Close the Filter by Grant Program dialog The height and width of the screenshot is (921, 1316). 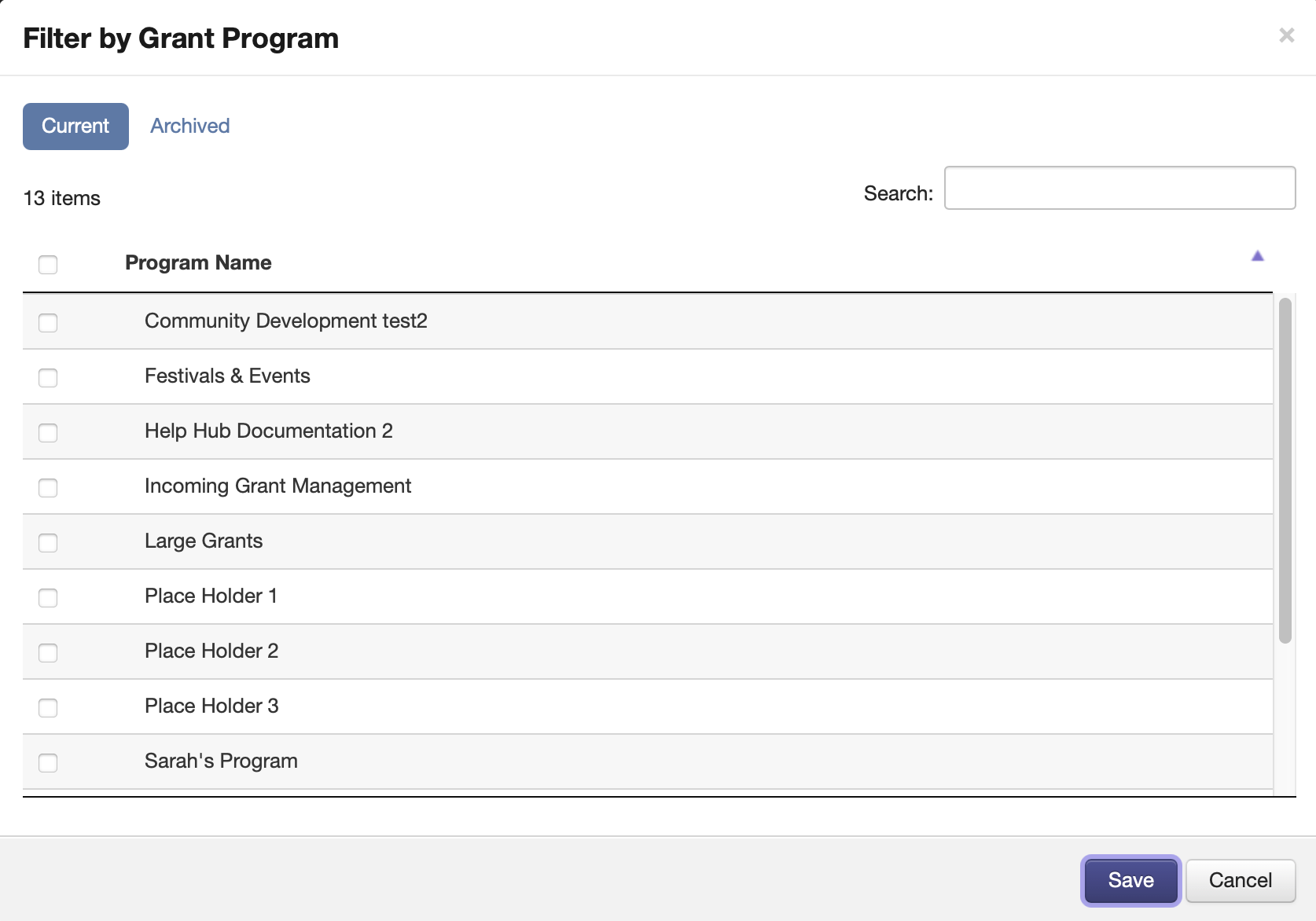click(1286, 35)
